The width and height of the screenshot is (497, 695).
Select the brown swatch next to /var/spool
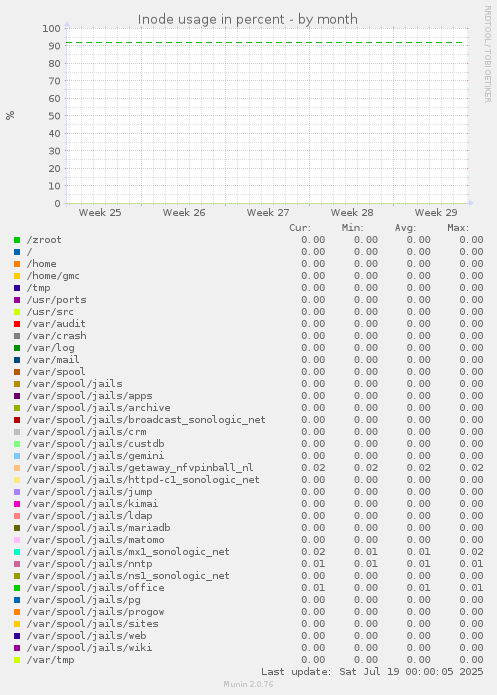coord(17,371)
